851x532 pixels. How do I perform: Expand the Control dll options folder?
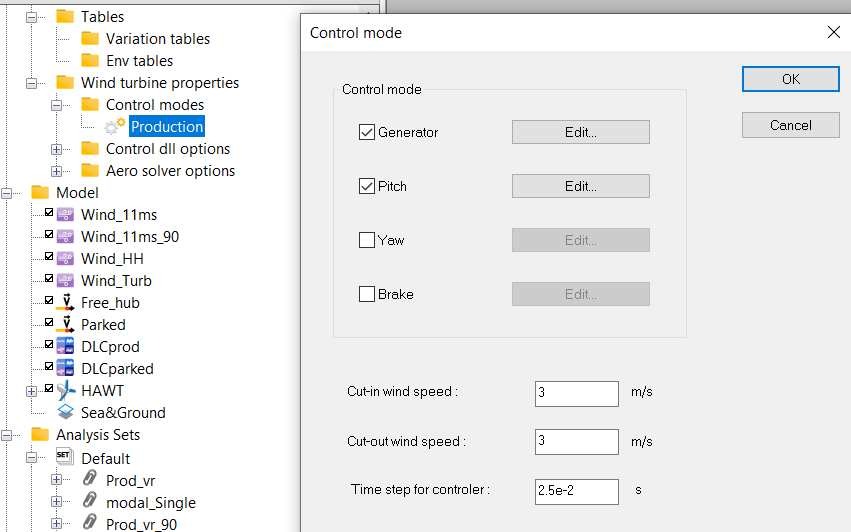coord(57,149)
